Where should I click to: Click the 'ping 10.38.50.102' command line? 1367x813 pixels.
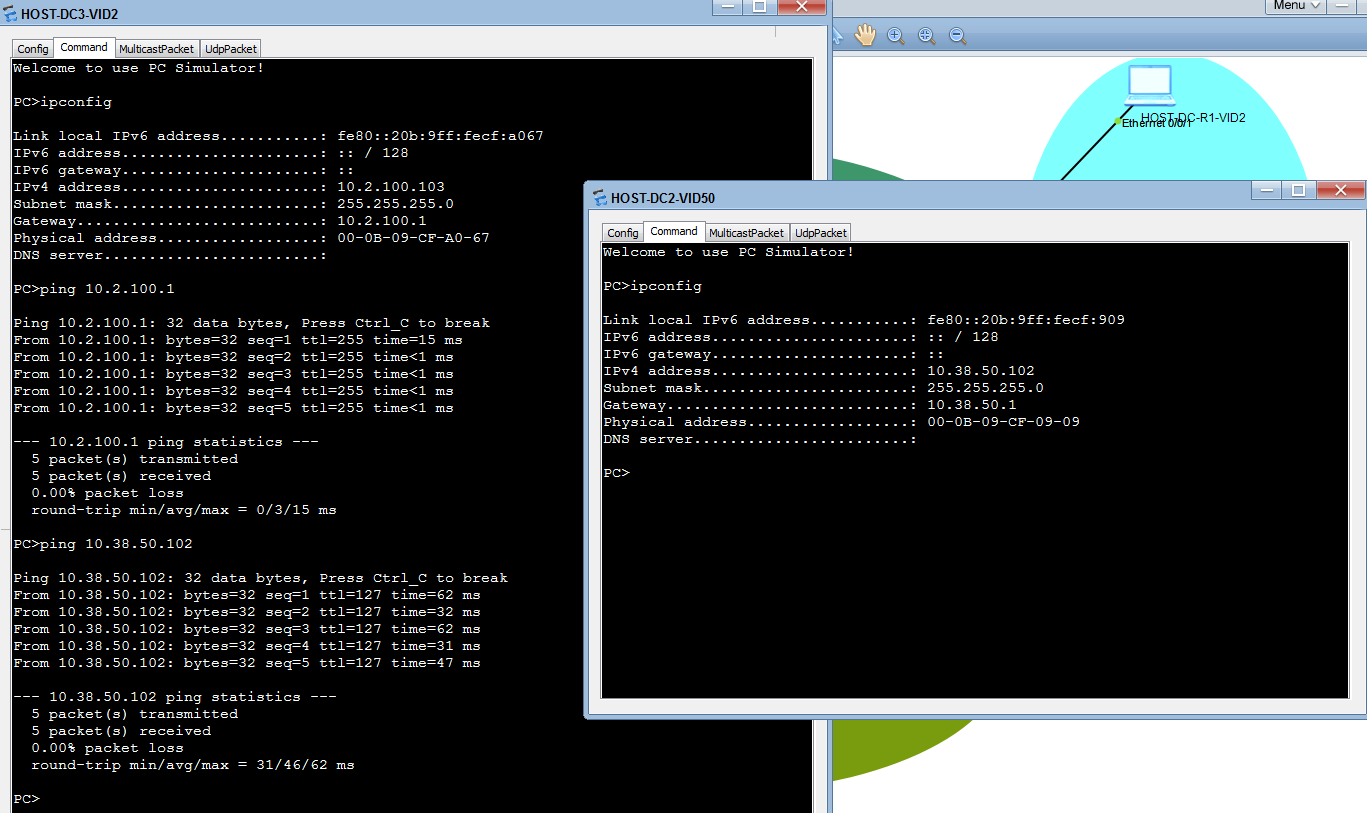point(103,544)
